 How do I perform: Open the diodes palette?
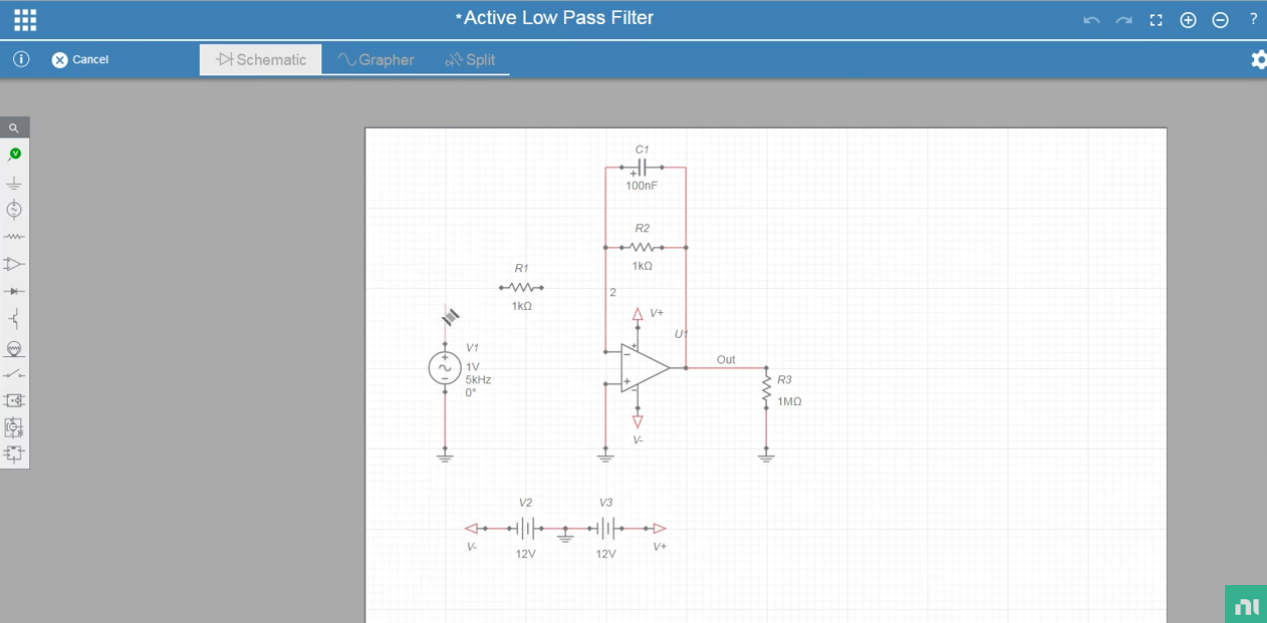pyautogui.click(x=14, y=291)
